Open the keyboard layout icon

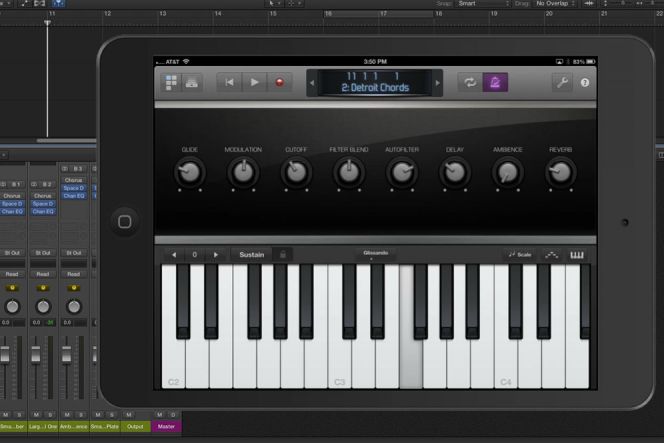(x=577, y=255)
